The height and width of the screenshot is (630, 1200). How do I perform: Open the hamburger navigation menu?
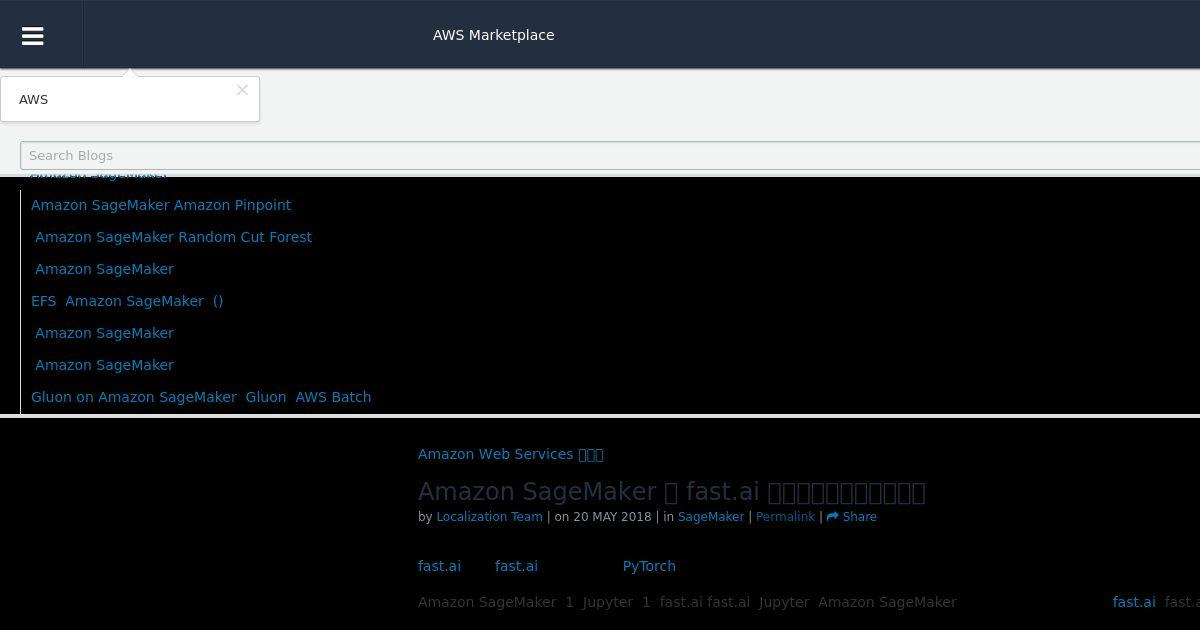click(32, 35)
